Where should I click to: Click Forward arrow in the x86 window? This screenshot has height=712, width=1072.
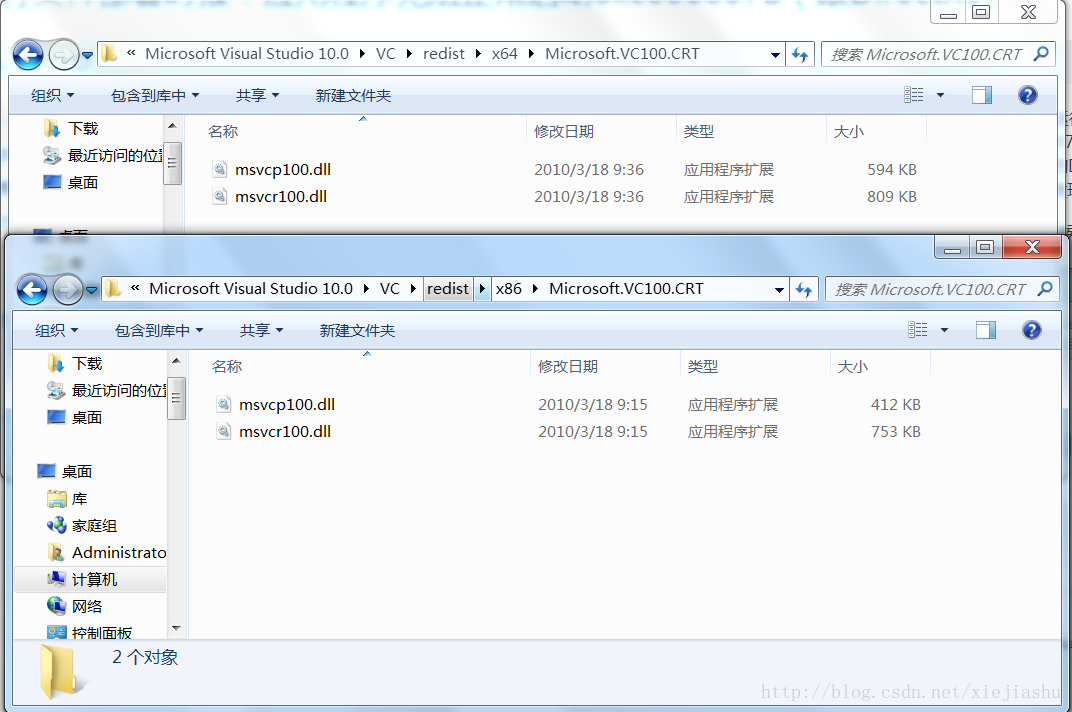click(x=67, y=290)
